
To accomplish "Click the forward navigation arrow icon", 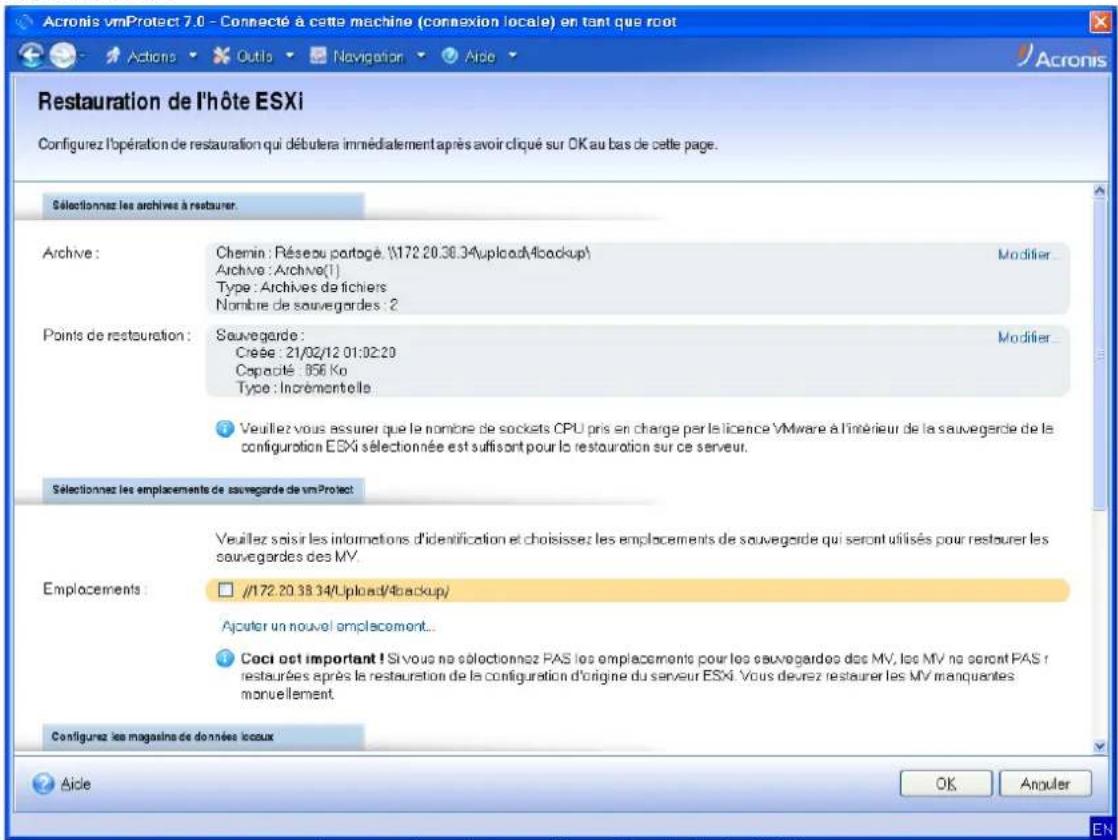I will (62, 56).
